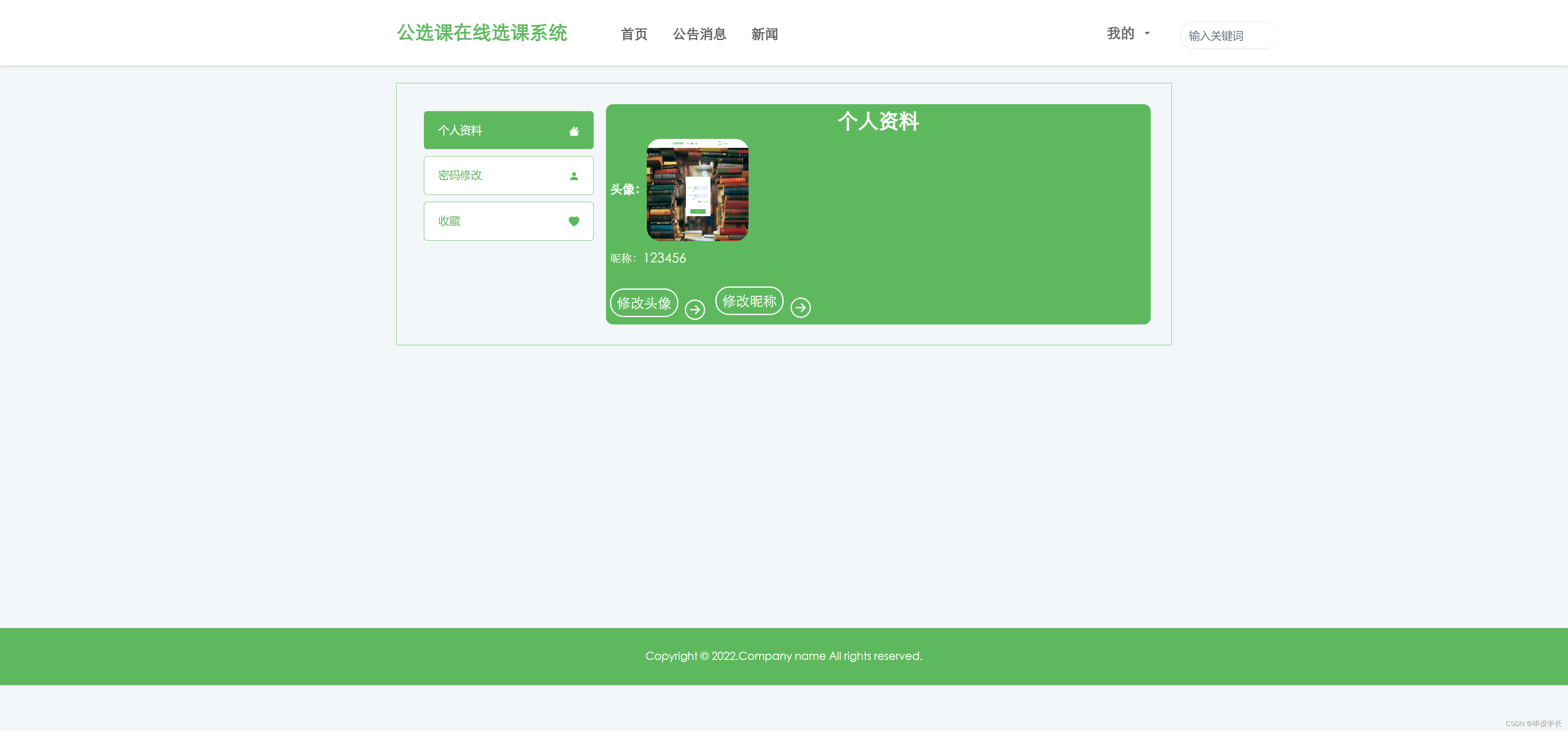Screen dimensions: 1568x731
Task: Click the heart icon on 收藏 item
Action: click(x=574, y=221)
